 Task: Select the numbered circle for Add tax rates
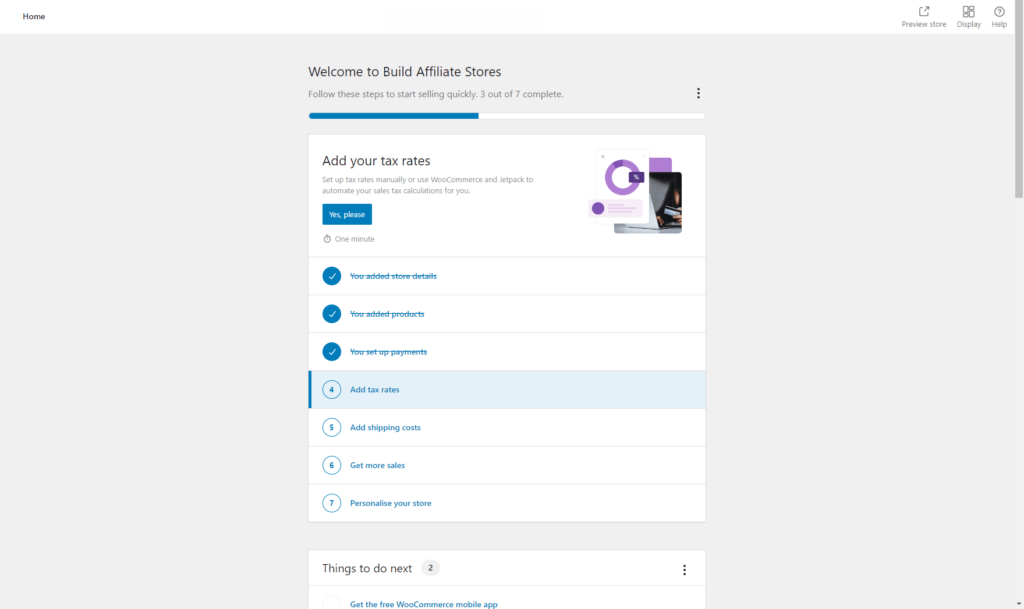[331, 389]
